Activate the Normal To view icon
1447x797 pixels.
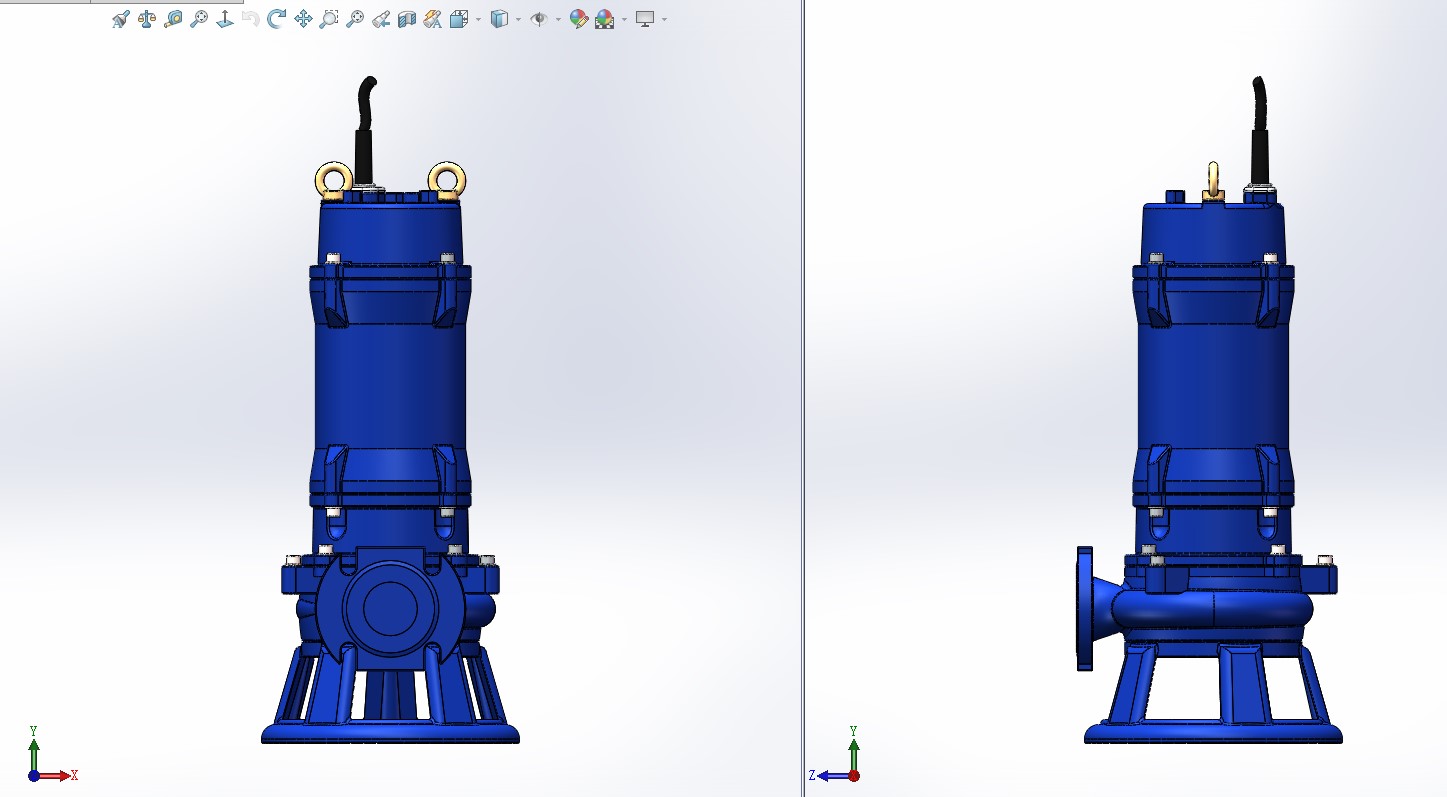pyautogui.click(x=225, y=19)
